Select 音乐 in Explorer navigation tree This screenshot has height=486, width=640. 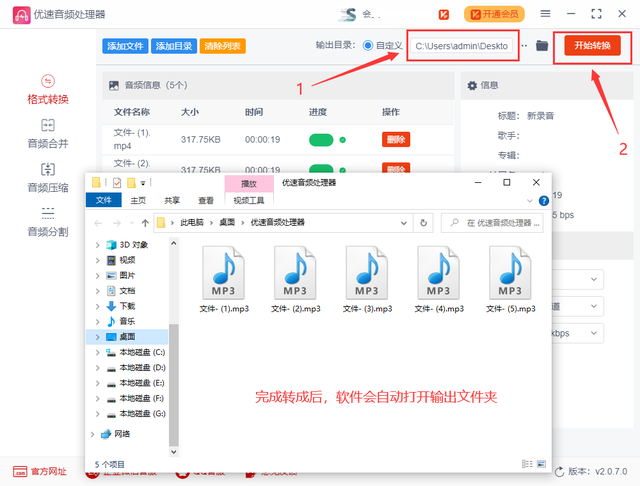point(127,322)
